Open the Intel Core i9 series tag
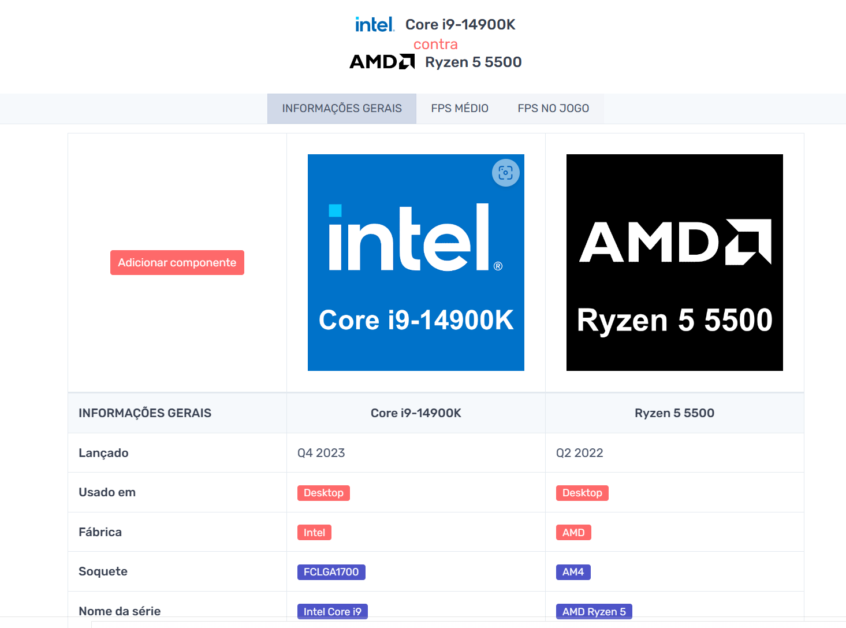Image resolution: width=846 pixels, height=628 pixels. click(x=332, y=611)
